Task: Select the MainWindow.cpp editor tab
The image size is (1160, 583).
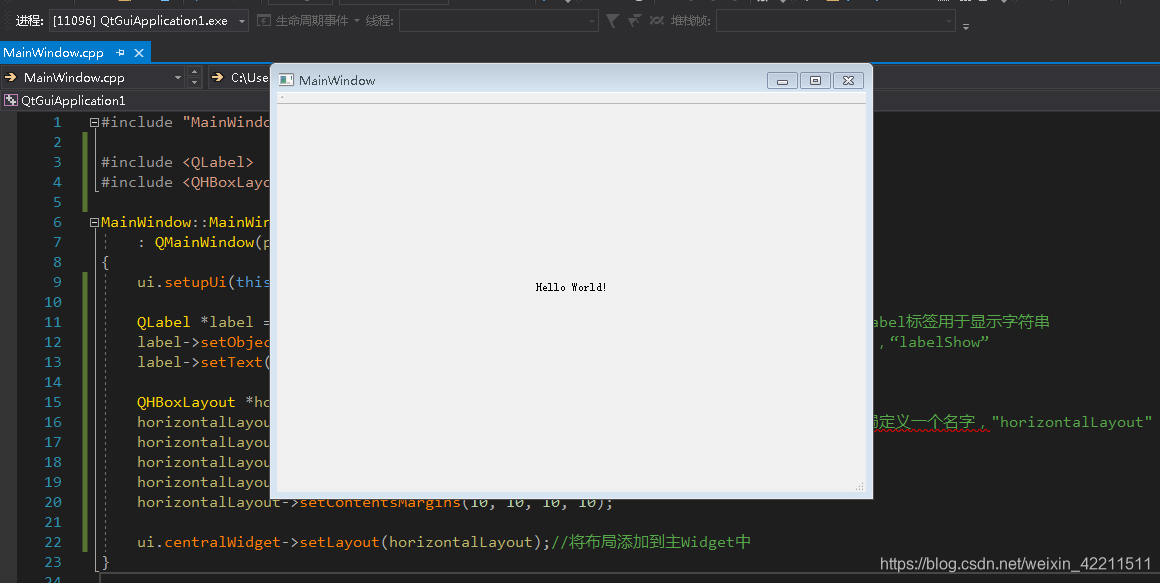Action: (53, 53)
